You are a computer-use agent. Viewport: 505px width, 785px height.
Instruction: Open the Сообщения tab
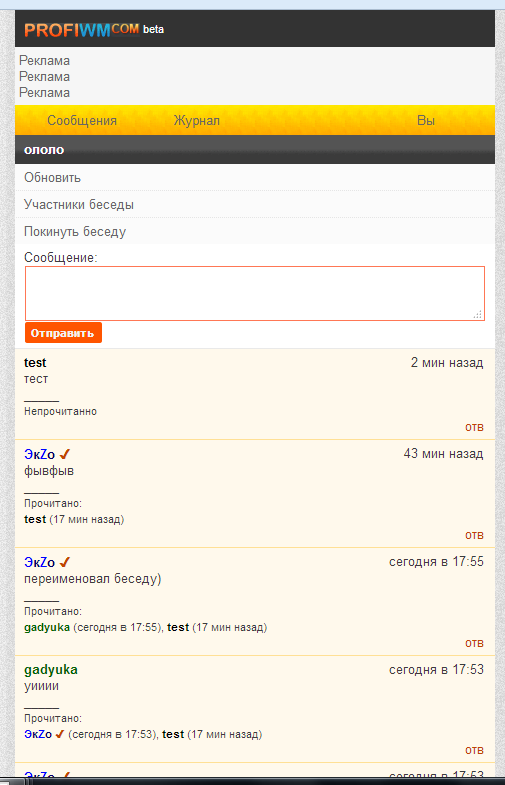point(82,121)
